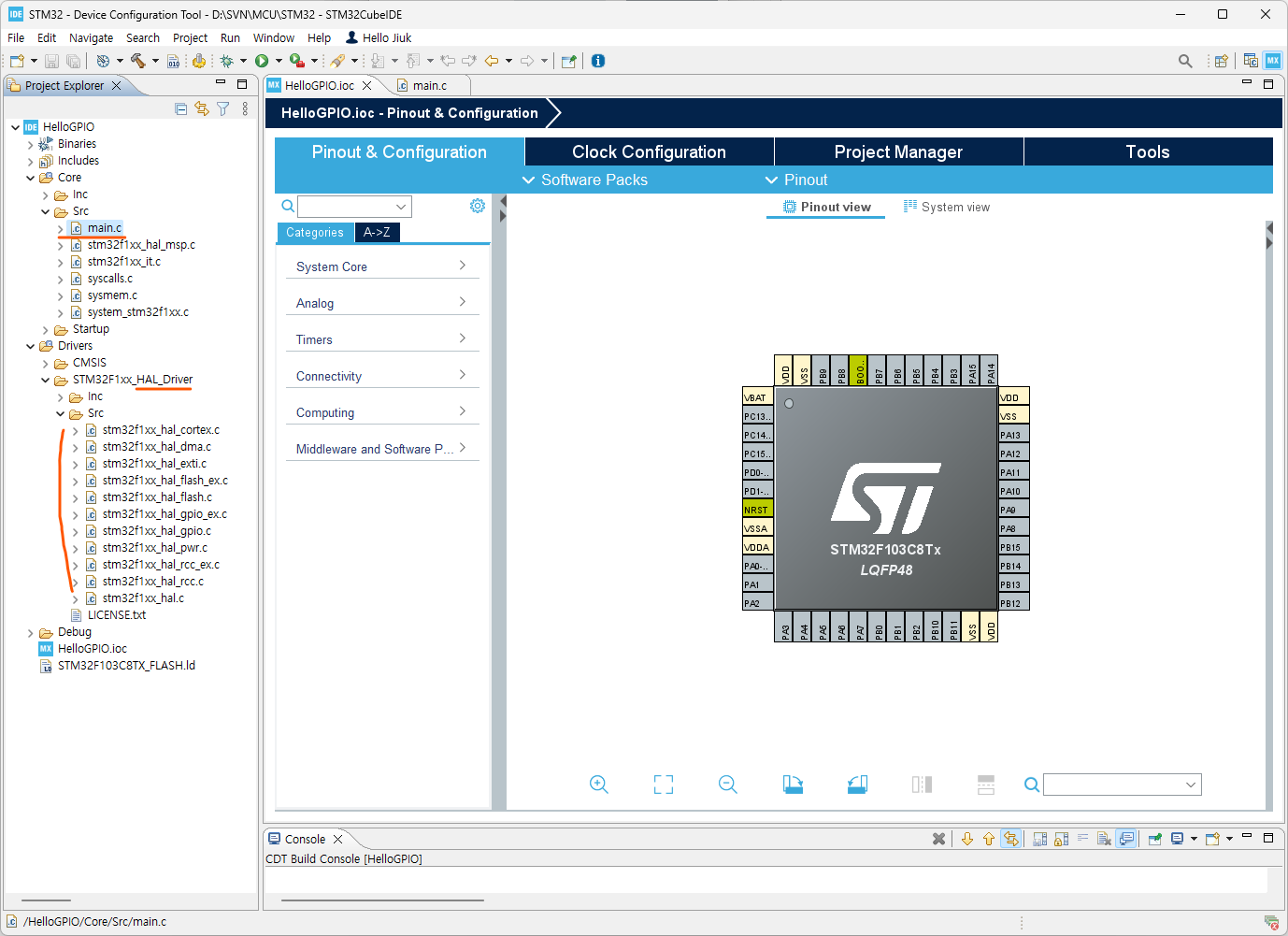Click the fit-to-screen icon below the chip
Image resolution: width=1288 pixels, height=936 pixels.
664,785
